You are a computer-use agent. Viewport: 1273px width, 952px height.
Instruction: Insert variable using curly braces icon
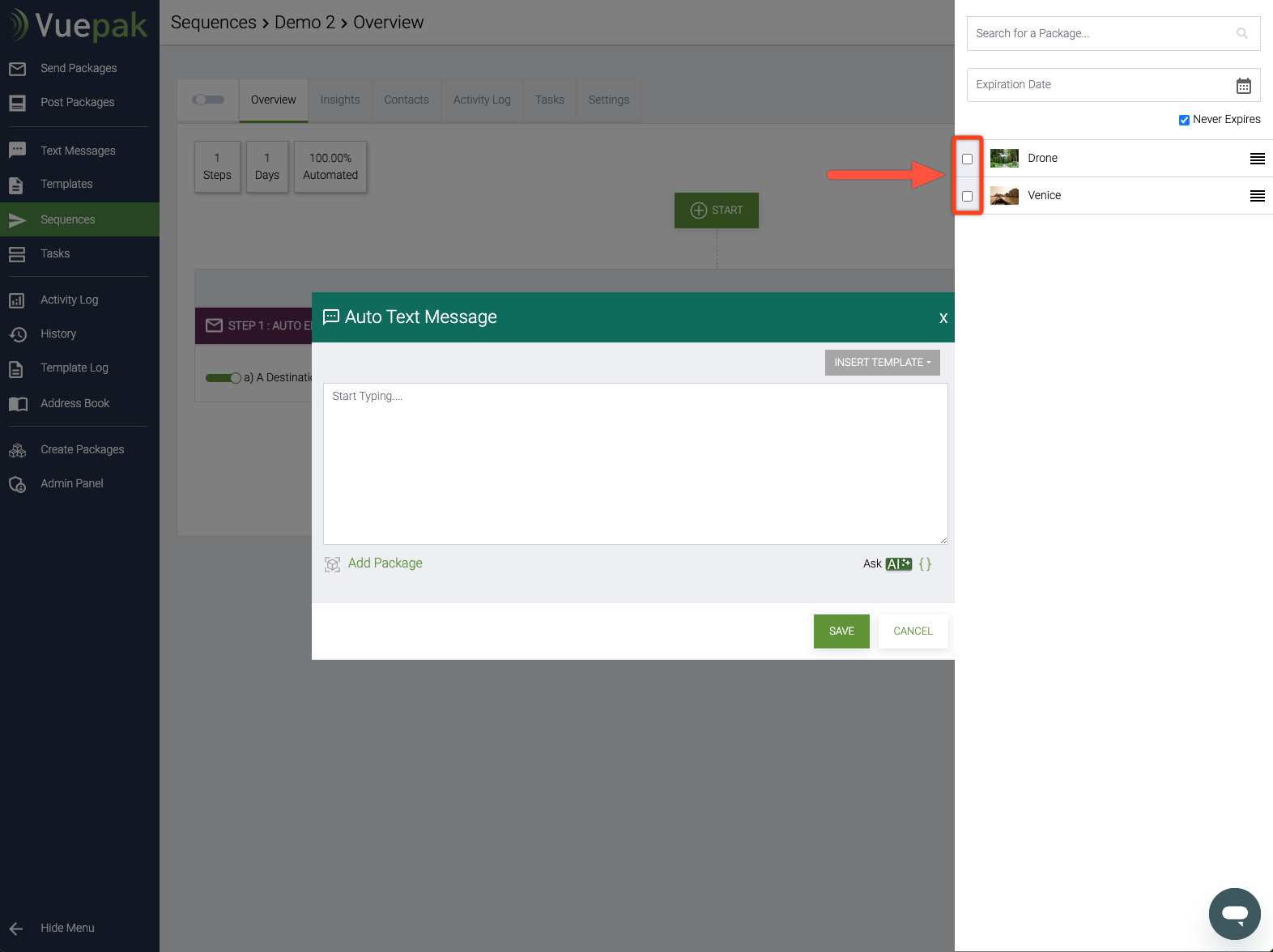[x=925, y=564]
